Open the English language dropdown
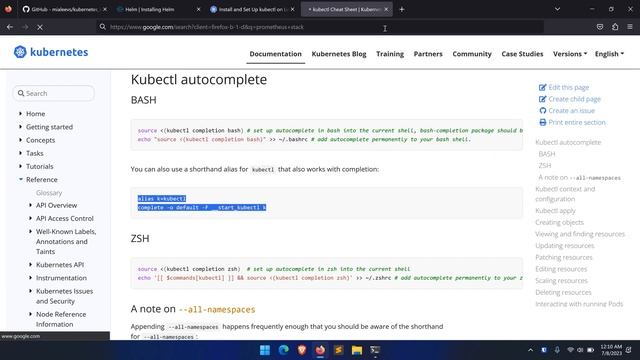The width and height of the screenshot is (640, 360). (x=609, y=54)
